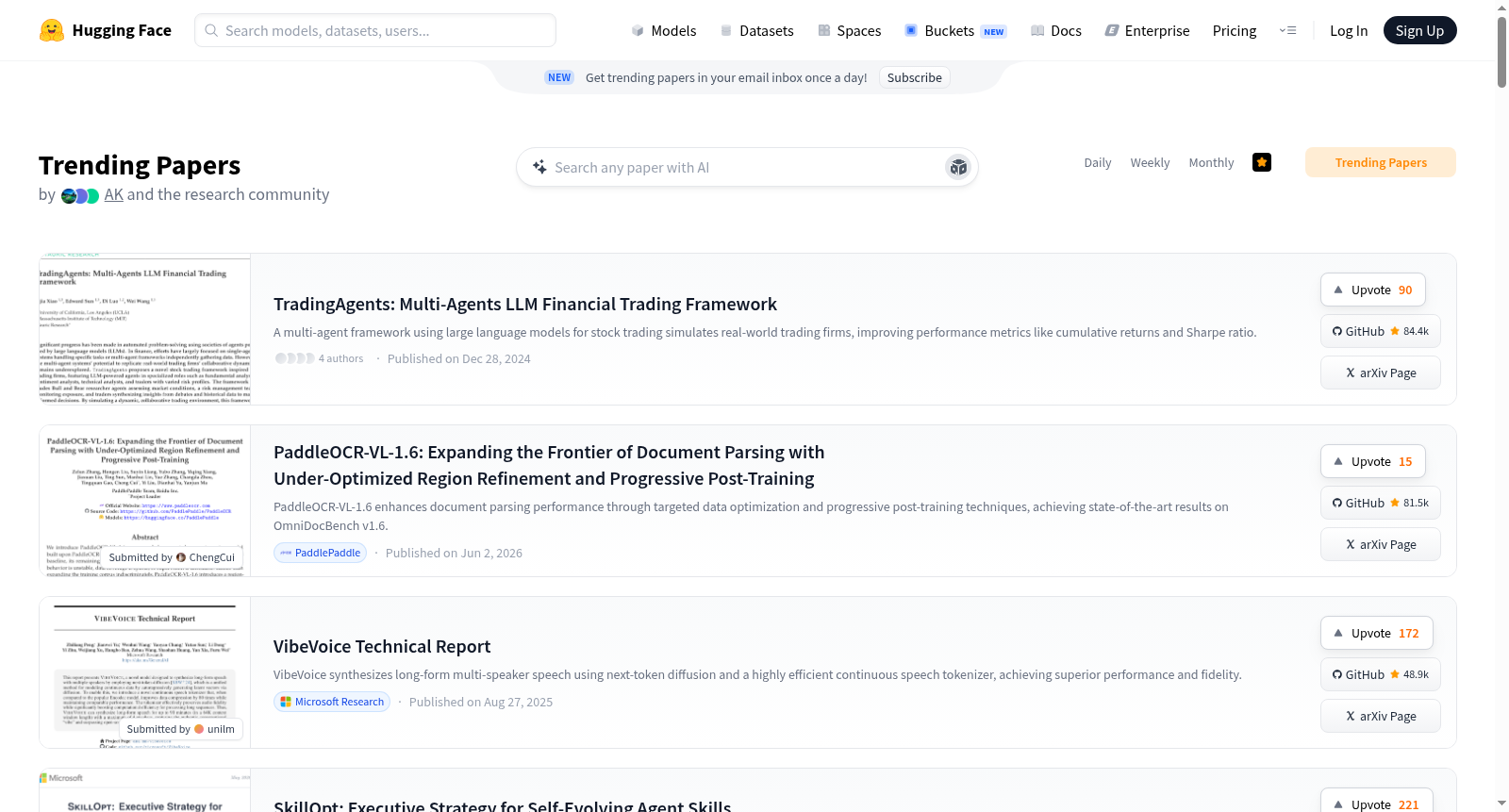Click the search magnifier icon in header

(x=212, y=30)
